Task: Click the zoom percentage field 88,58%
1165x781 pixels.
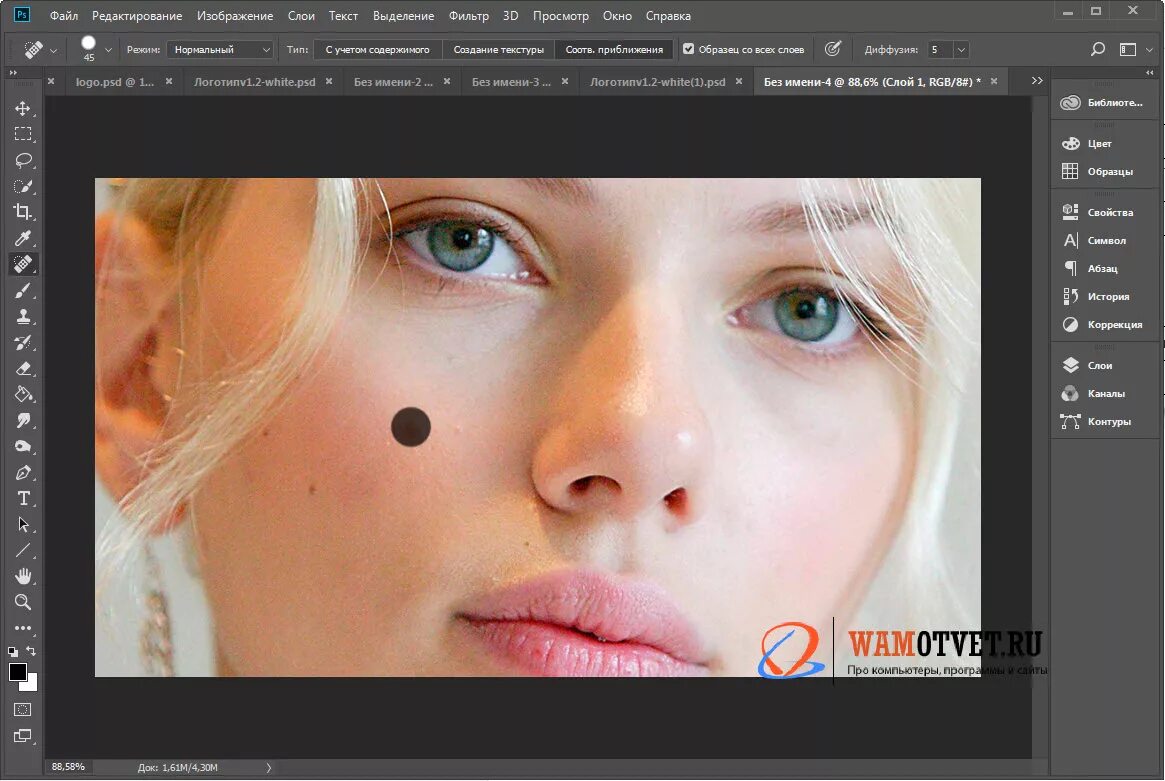Action: [68, 767]
